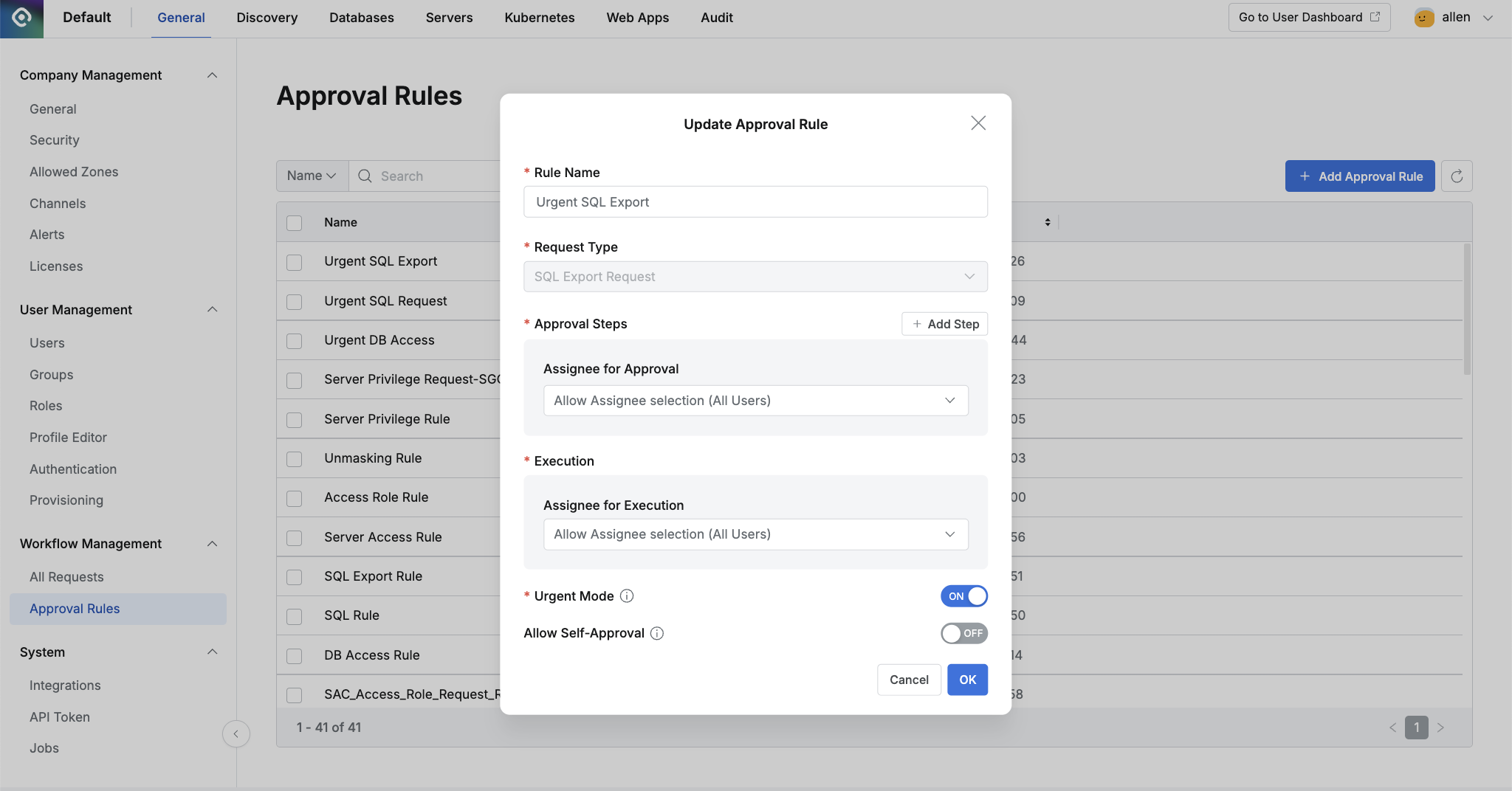Open the Assignee for Execution dropdown
Viewport: 1512px width, 791px height.
[x=755, y=533]
